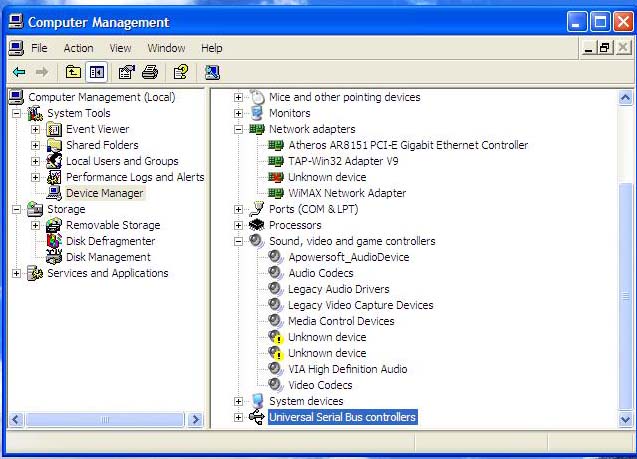Click the Event Viewer icon

(x=54, y=129)
